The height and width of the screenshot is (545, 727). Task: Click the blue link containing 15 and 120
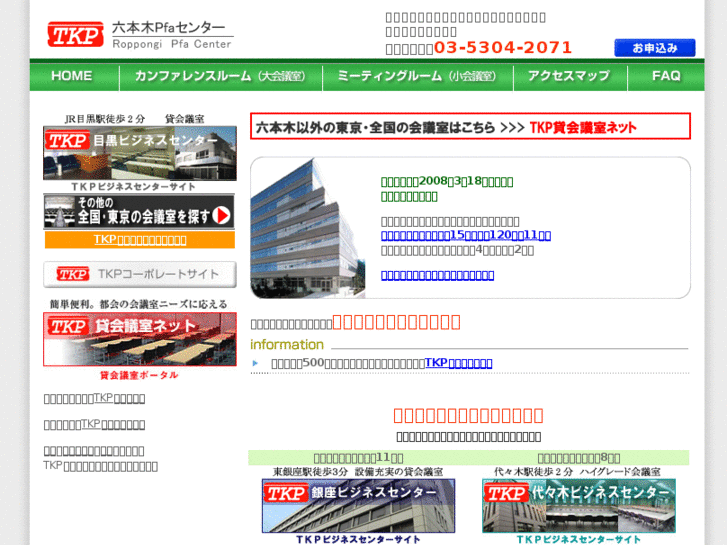(466, 235)
